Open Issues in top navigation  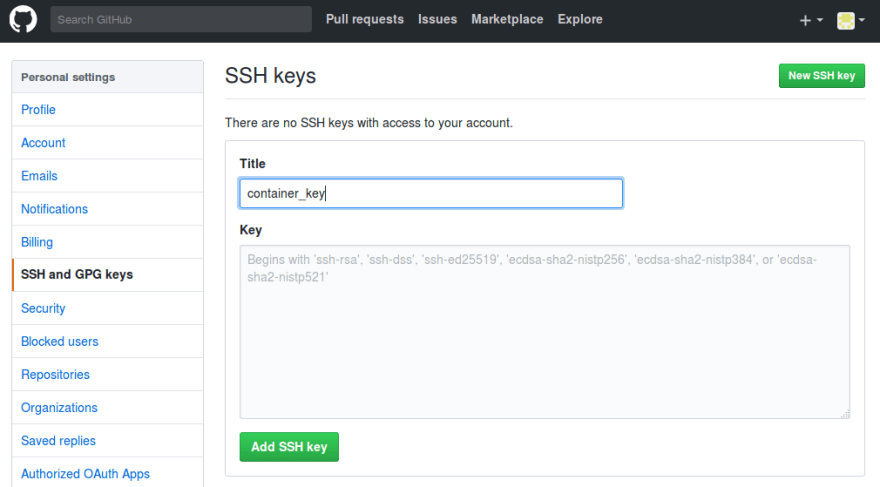coord(437,19)
